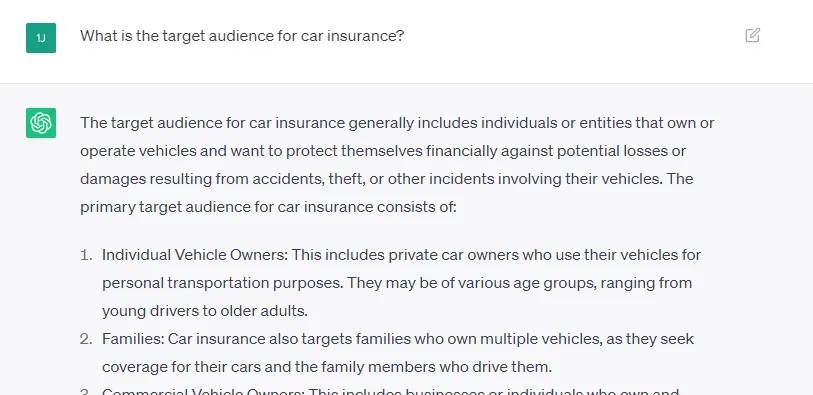Click the line starting 'damages resulting from accidents'
This screenshot has width=813, height=395.
(x=386, y=179)
